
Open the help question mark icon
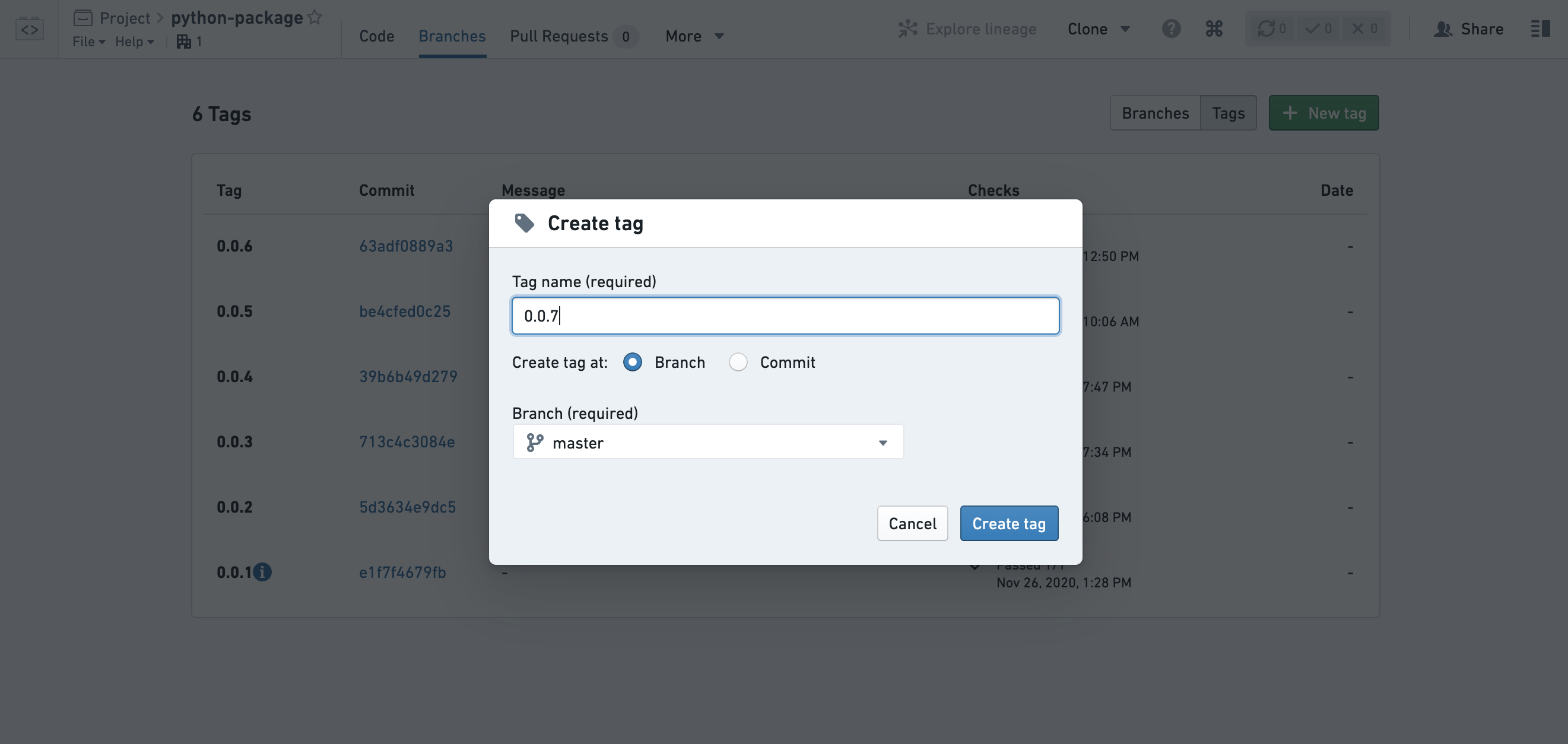[1170, 28]
